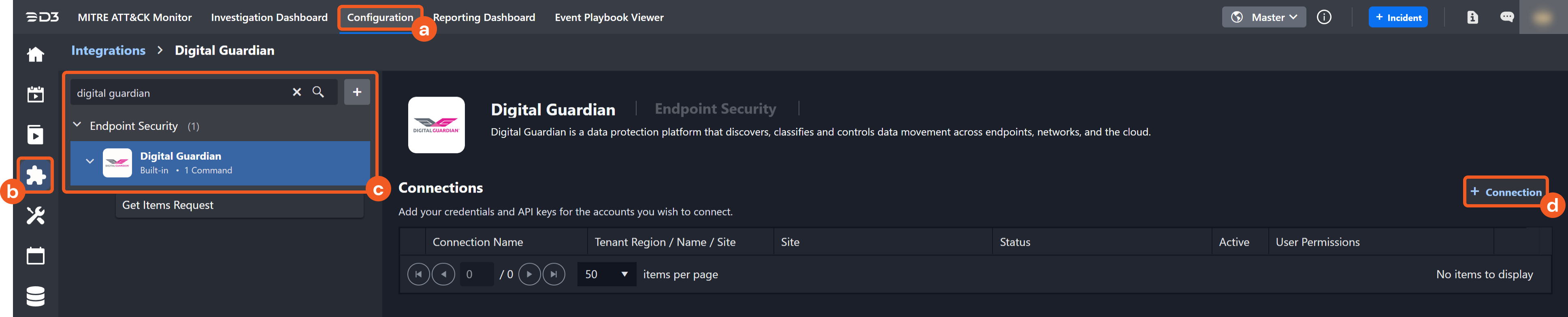Clear the integration search text

[x=296, y=92]
